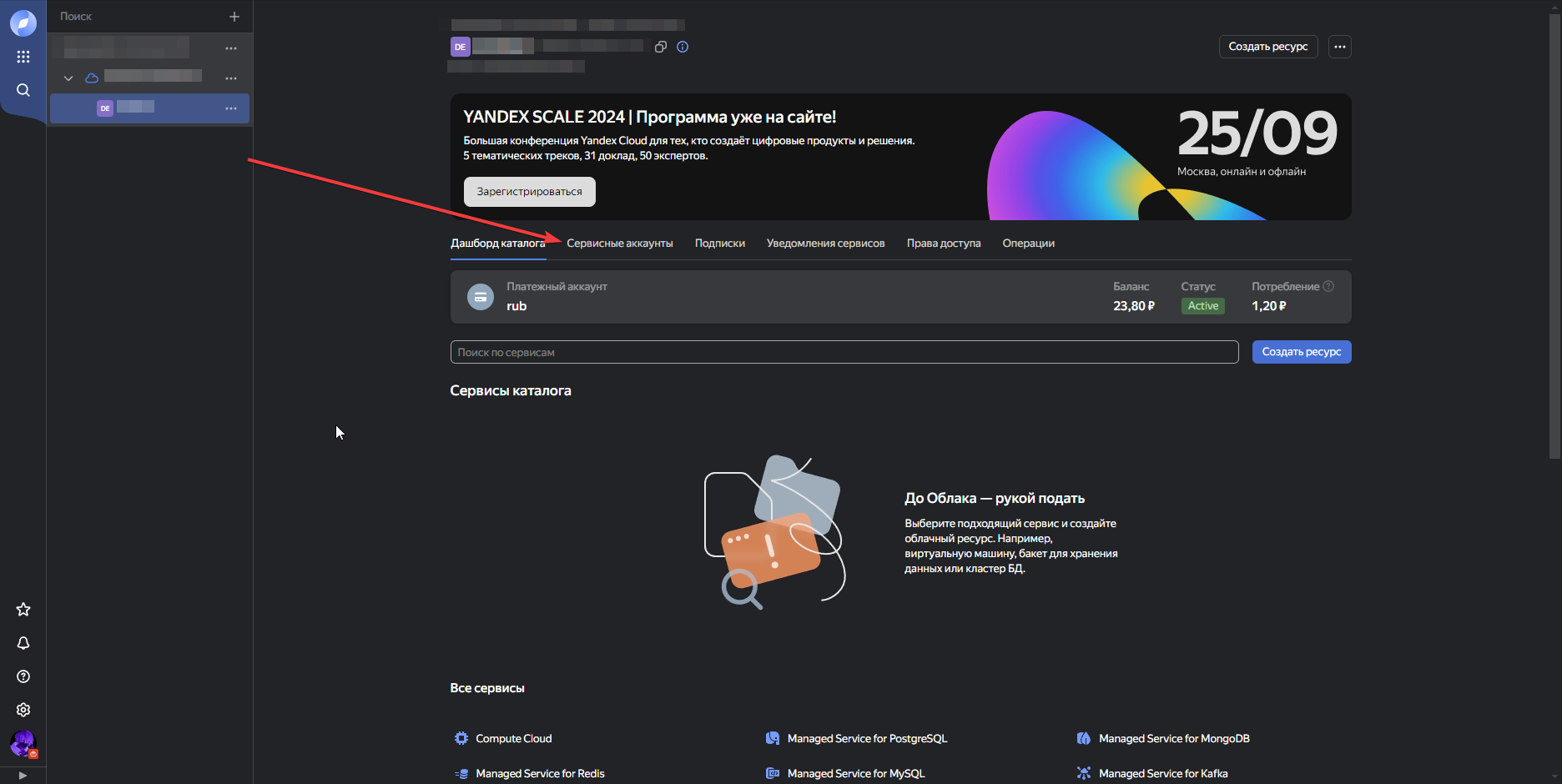1562x784 pixels.
Task: Click the Managed Service for Kafka icon
Action: pyautogui.click(x=1084, y=773)
